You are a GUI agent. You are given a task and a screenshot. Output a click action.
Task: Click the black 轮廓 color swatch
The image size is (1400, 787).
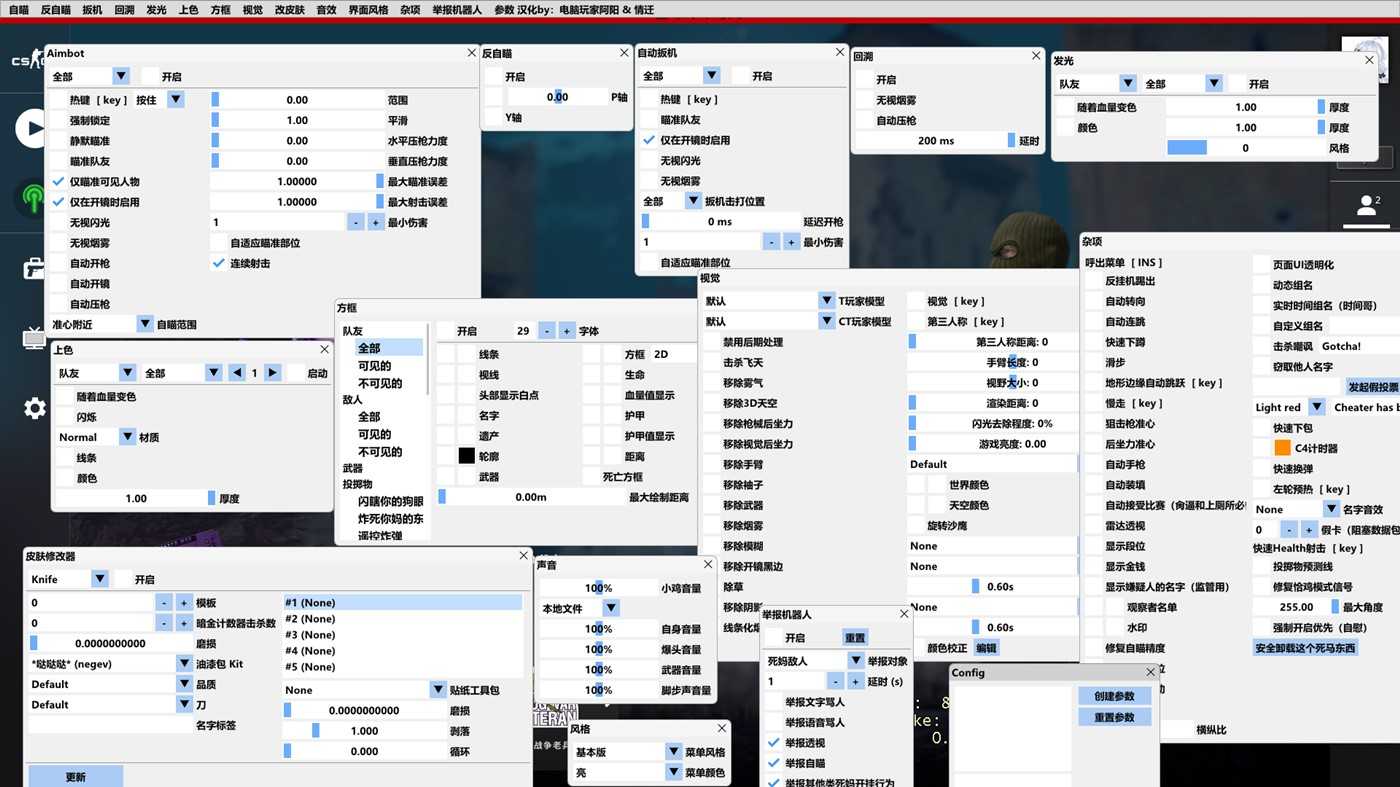point(466,456)
